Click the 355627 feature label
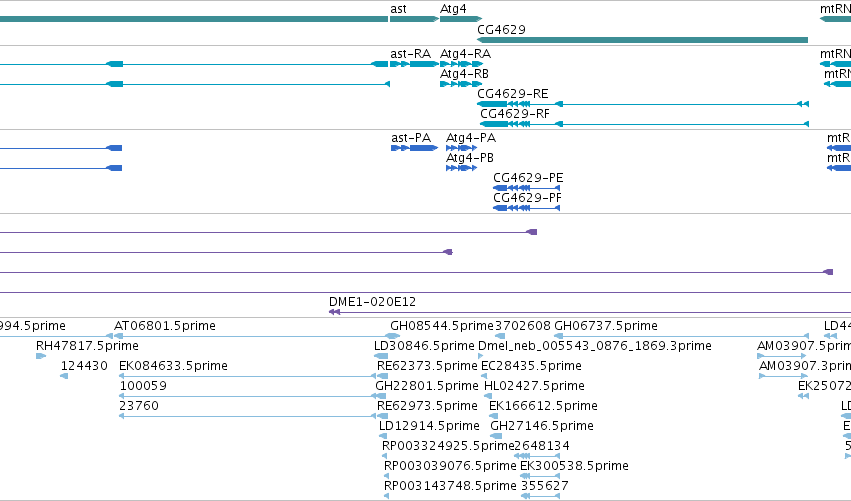Viewport: 851px width, 501px height. pos(545,486)
